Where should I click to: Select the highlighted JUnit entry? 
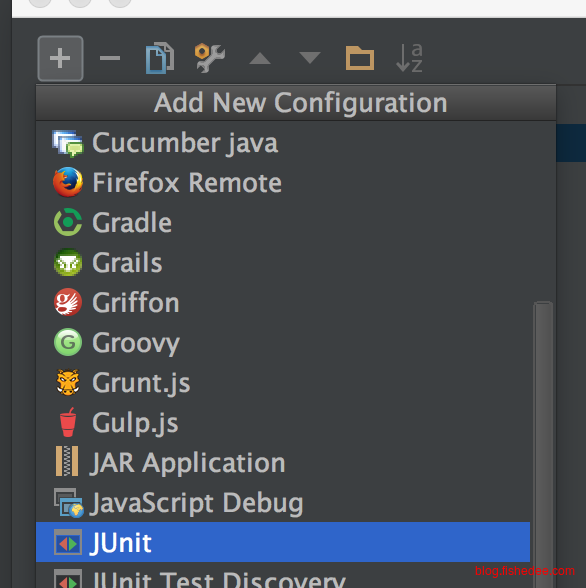(283, 542)
